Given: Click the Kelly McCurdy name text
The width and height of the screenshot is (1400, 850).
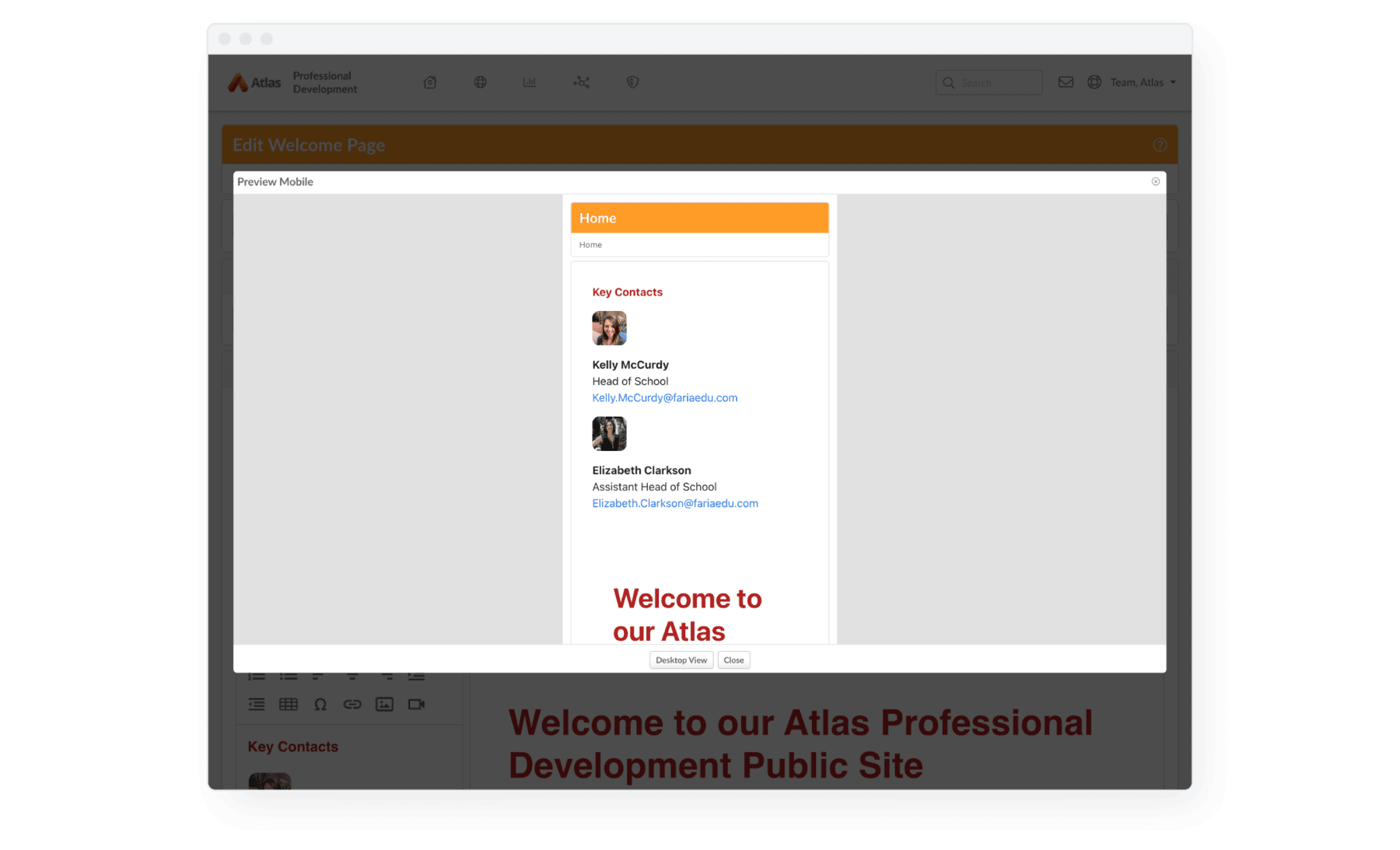Looking at the screenshot, I should [631, 365].
